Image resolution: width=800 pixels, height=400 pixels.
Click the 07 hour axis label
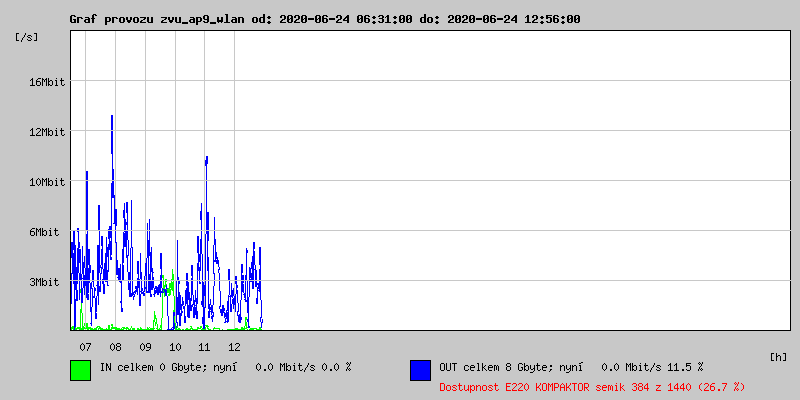[85, 347]
